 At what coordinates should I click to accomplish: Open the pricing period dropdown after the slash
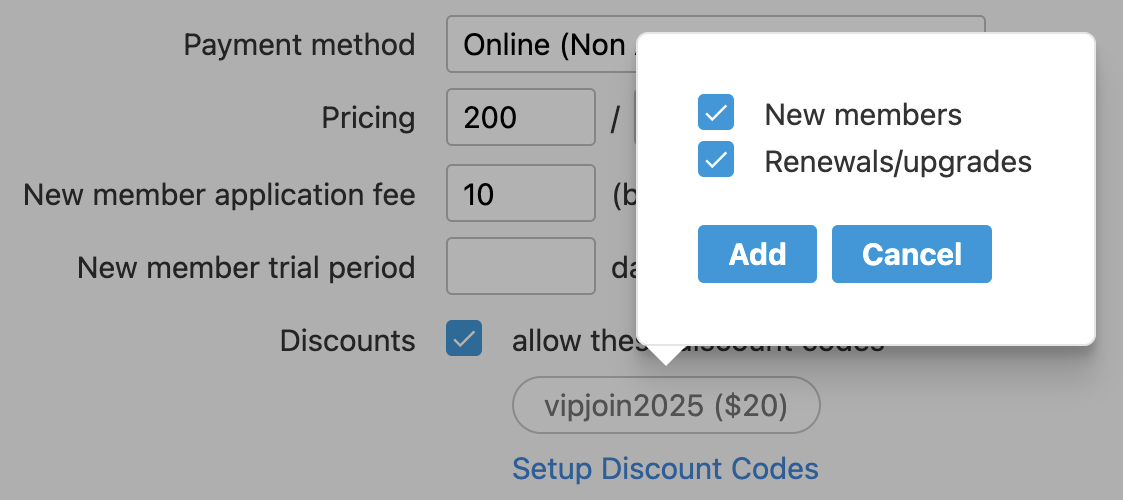[x=636, y=118]
